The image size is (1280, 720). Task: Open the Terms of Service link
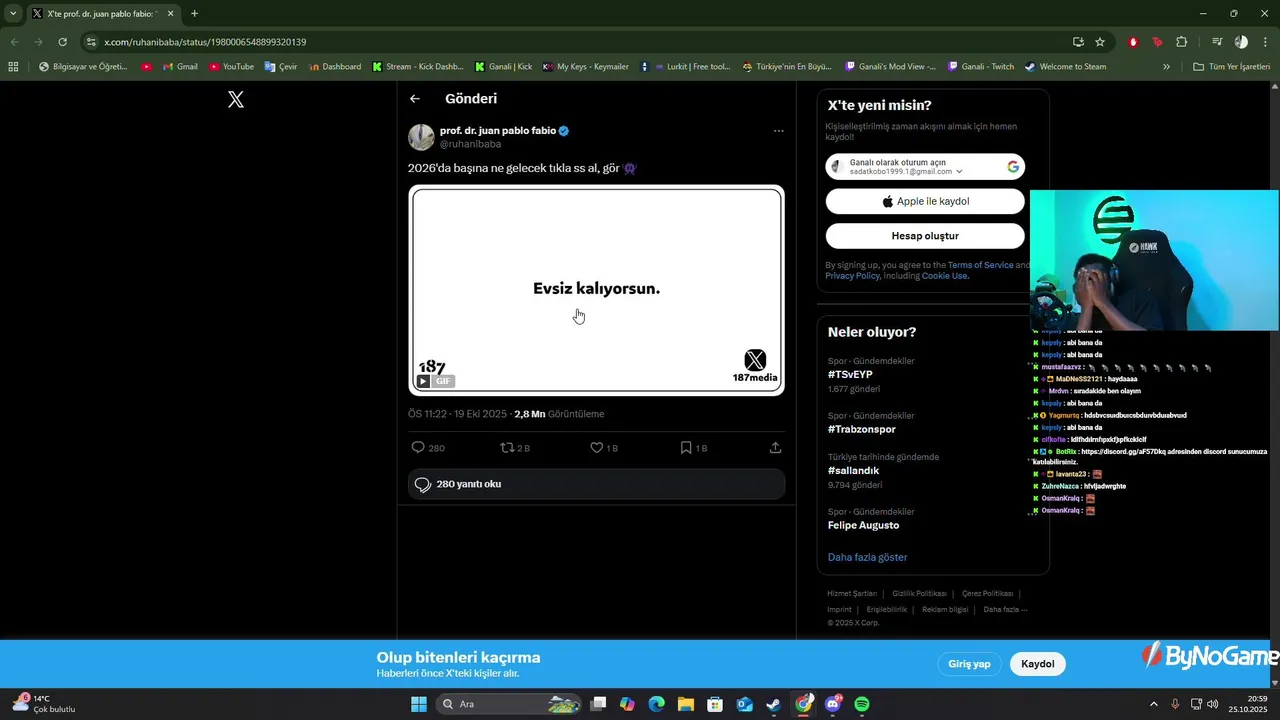pos(980,265)
